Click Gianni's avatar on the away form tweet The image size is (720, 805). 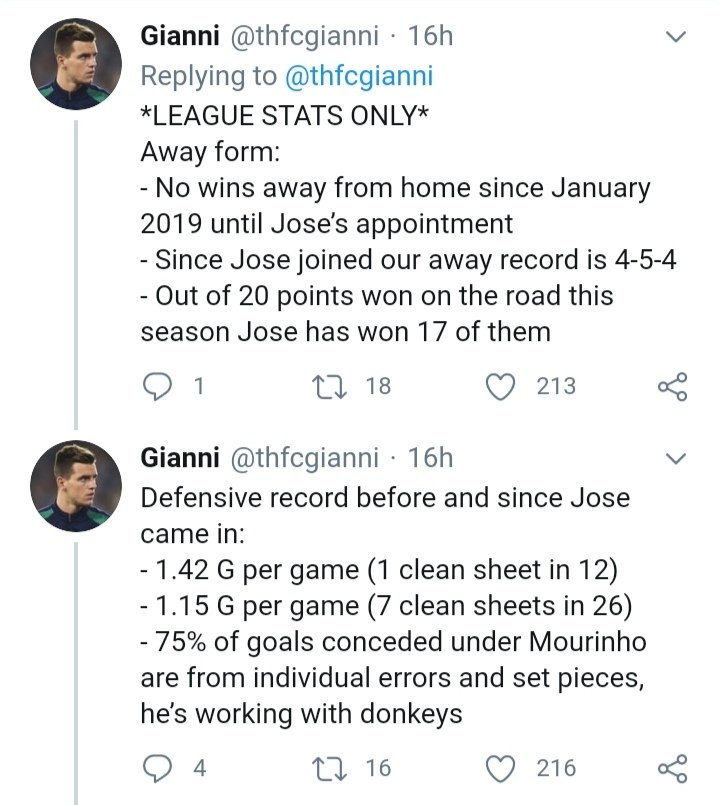pos(76,65)
